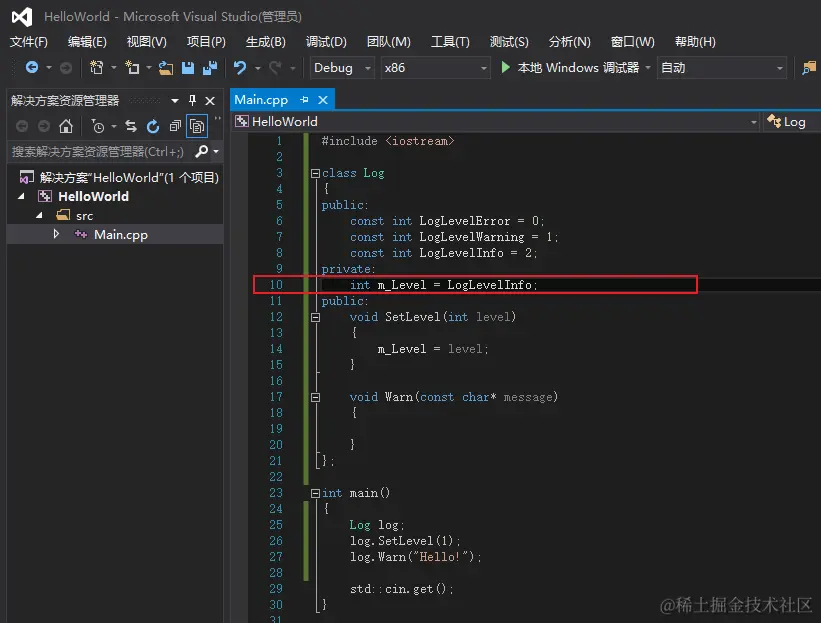Click the Solution Explorer back arrow icon
Viewport: 821px width, 623px height.
(22, 126)
